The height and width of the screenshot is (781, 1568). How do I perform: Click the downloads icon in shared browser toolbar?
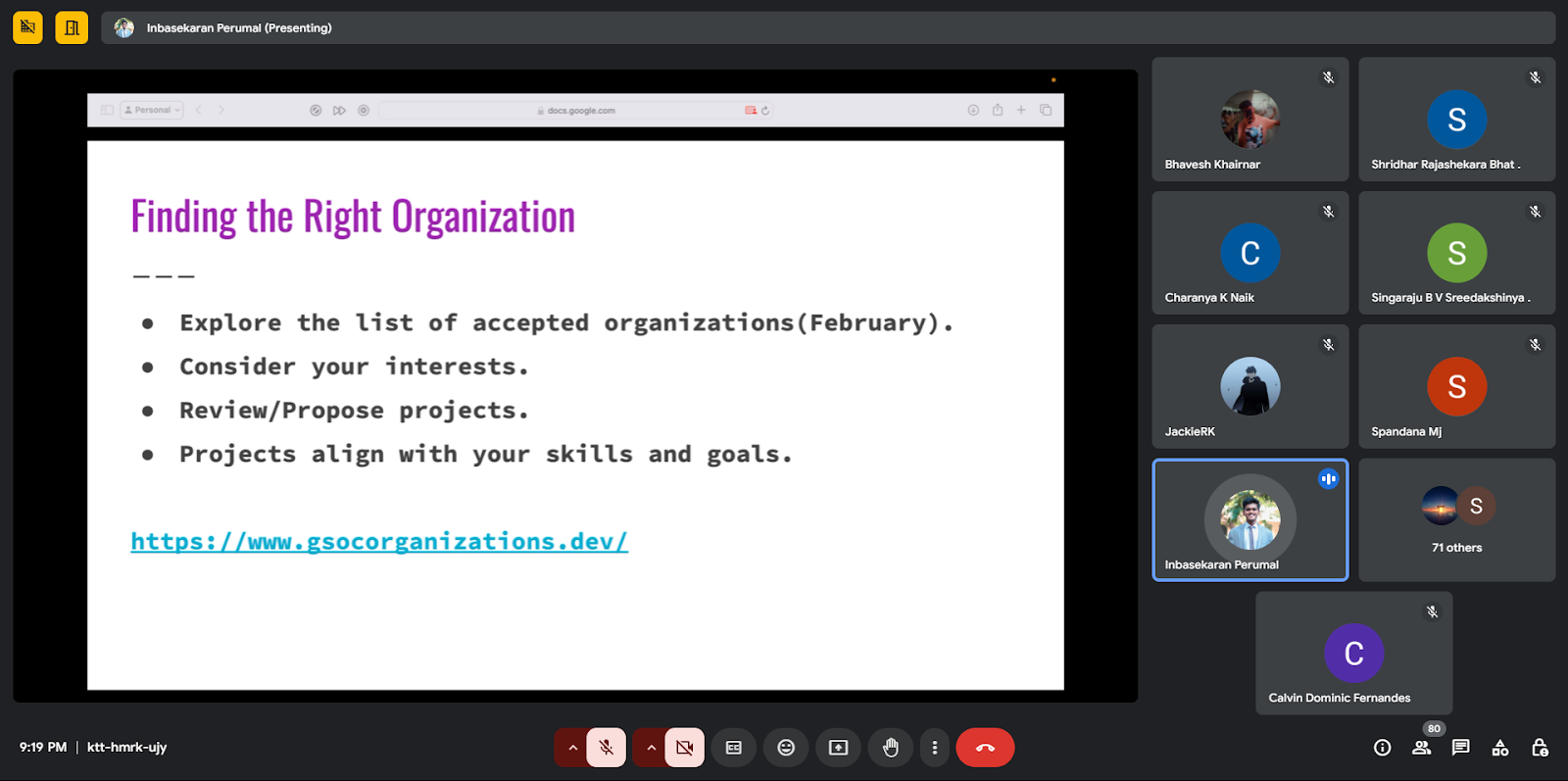tap(973, 110)
